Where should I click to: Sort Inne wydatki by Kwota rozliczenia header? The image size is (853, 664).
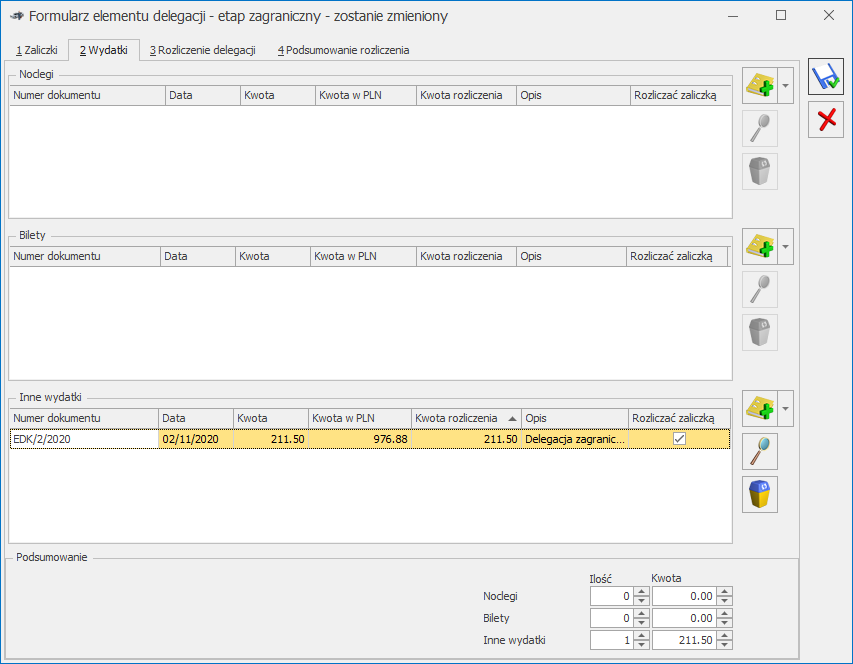pyautogui.click(x=466, y=418)
